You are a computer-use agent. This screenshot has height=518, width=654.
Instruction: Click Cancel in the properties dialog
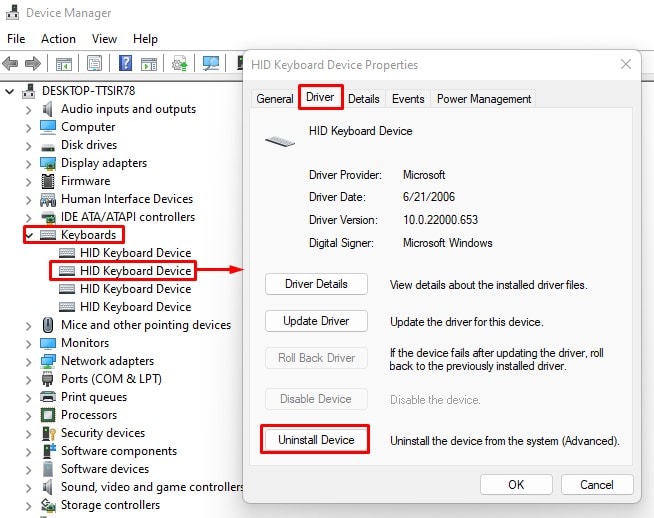(597, 485)
